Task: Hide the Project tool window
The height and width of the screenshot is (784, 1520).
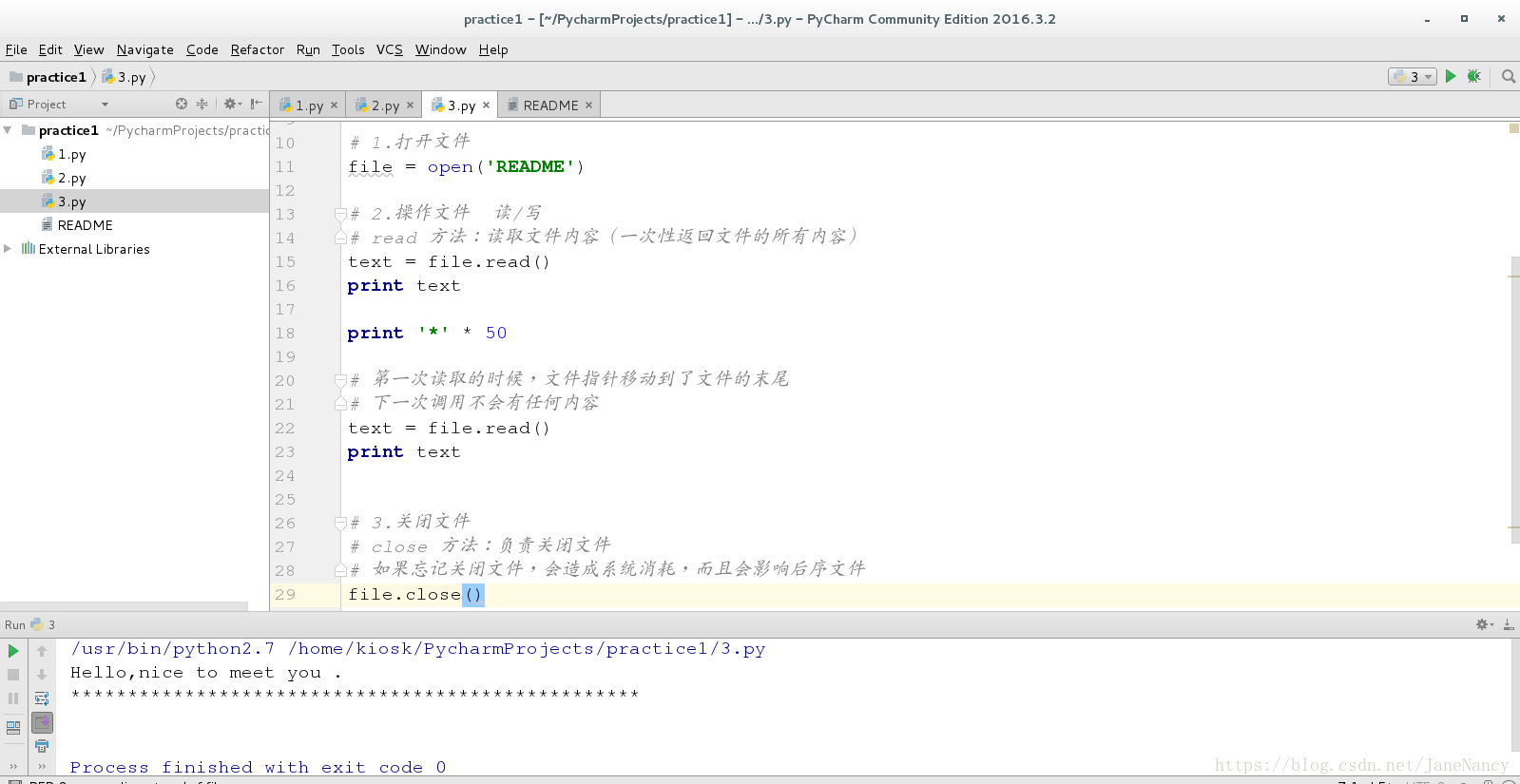Action: click(x=256, y=104)
